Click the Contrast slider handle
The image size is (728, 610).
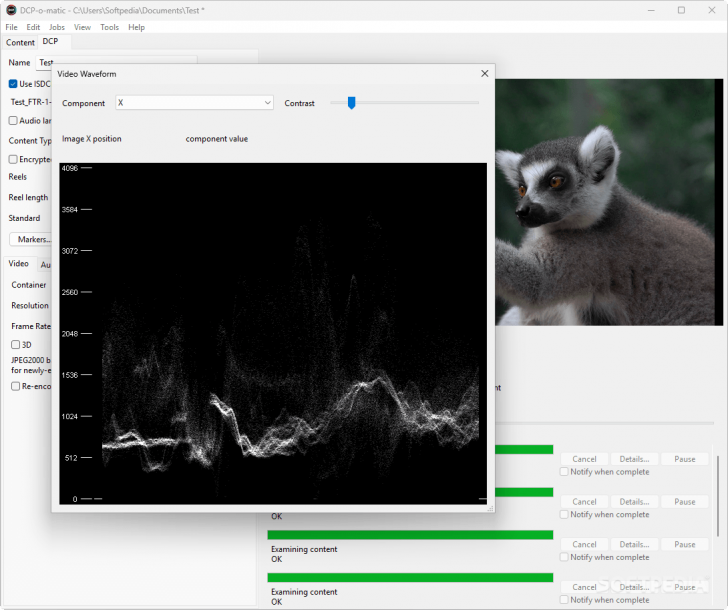pos(351,102)
